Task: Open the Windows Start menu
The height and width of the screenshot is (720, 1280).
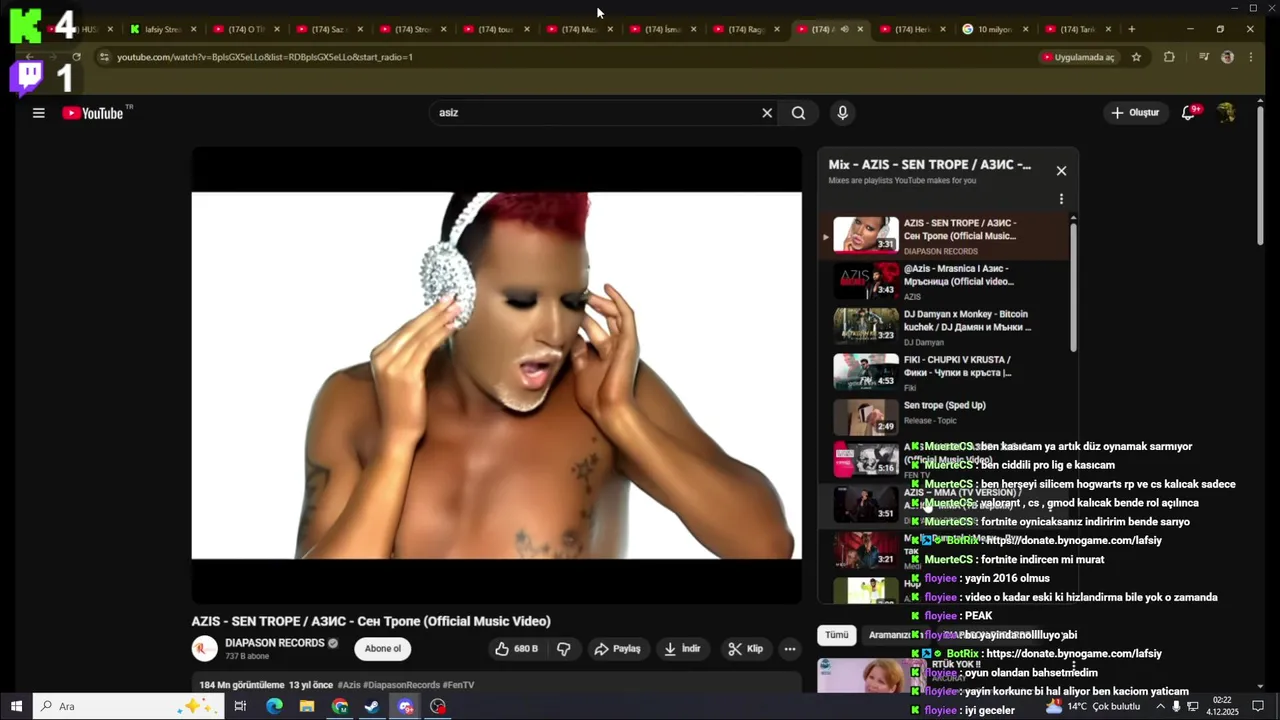Action: pyautogui.click(x=16, y=706)
